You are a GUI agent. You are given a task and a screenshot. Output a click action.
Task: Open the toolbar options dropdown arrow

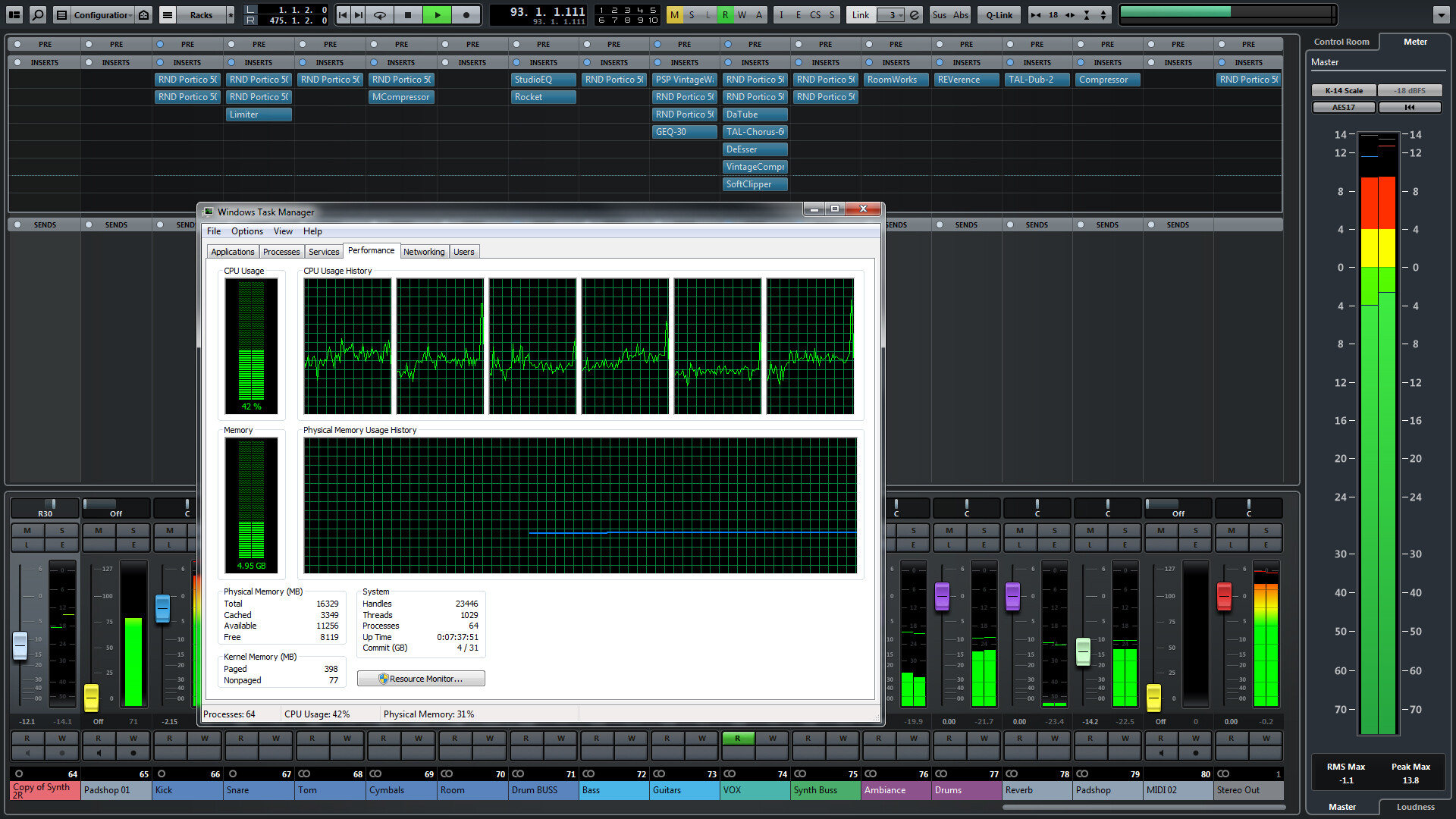click(1441, 14)
